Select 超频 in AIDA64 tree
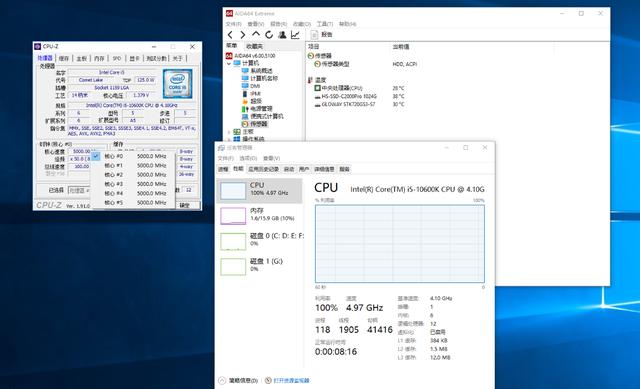The image size is (640, 389). (252, 101)
